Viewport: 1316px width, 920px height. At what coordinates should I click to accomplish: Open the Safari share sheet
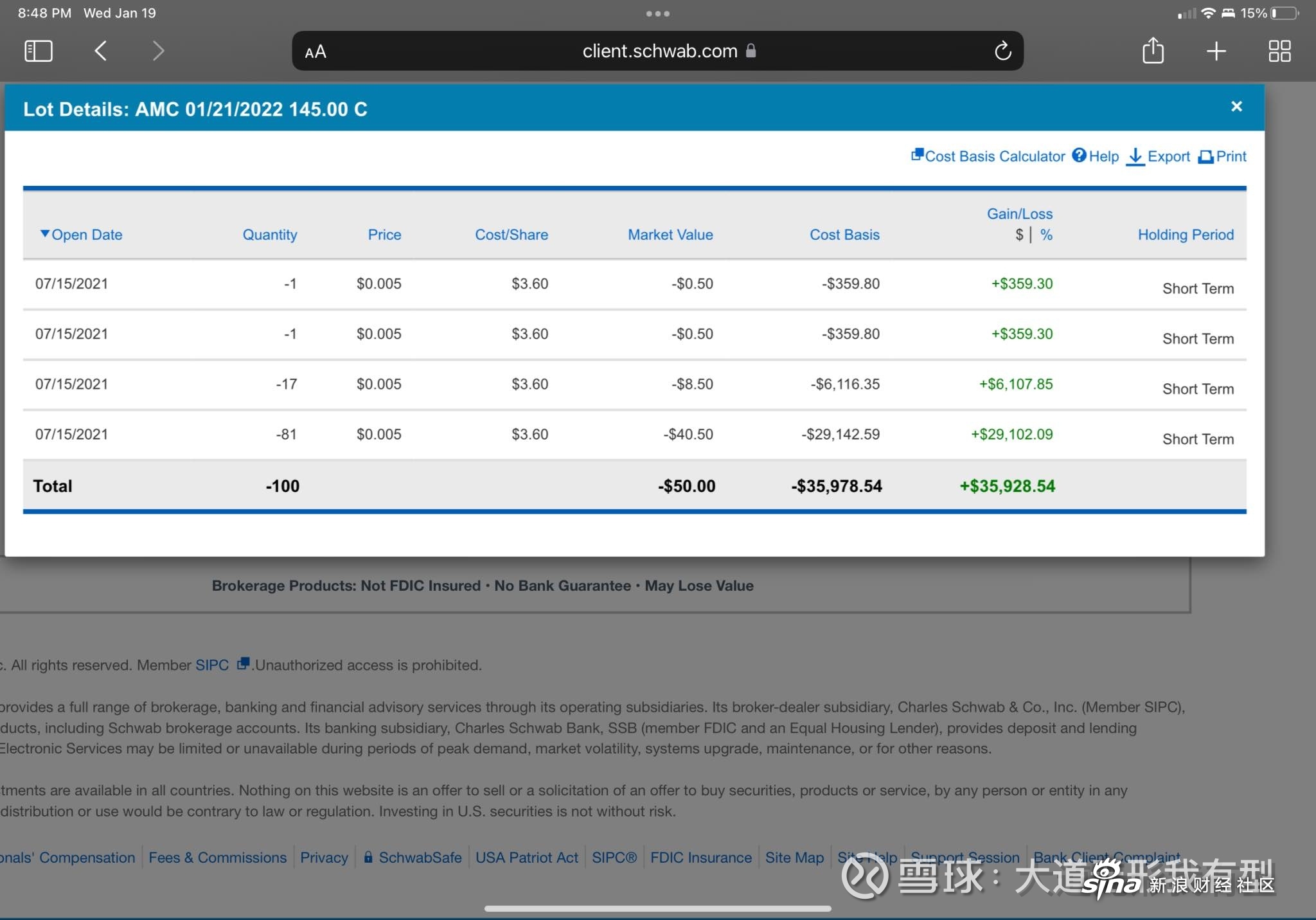tap(1153, 50)
